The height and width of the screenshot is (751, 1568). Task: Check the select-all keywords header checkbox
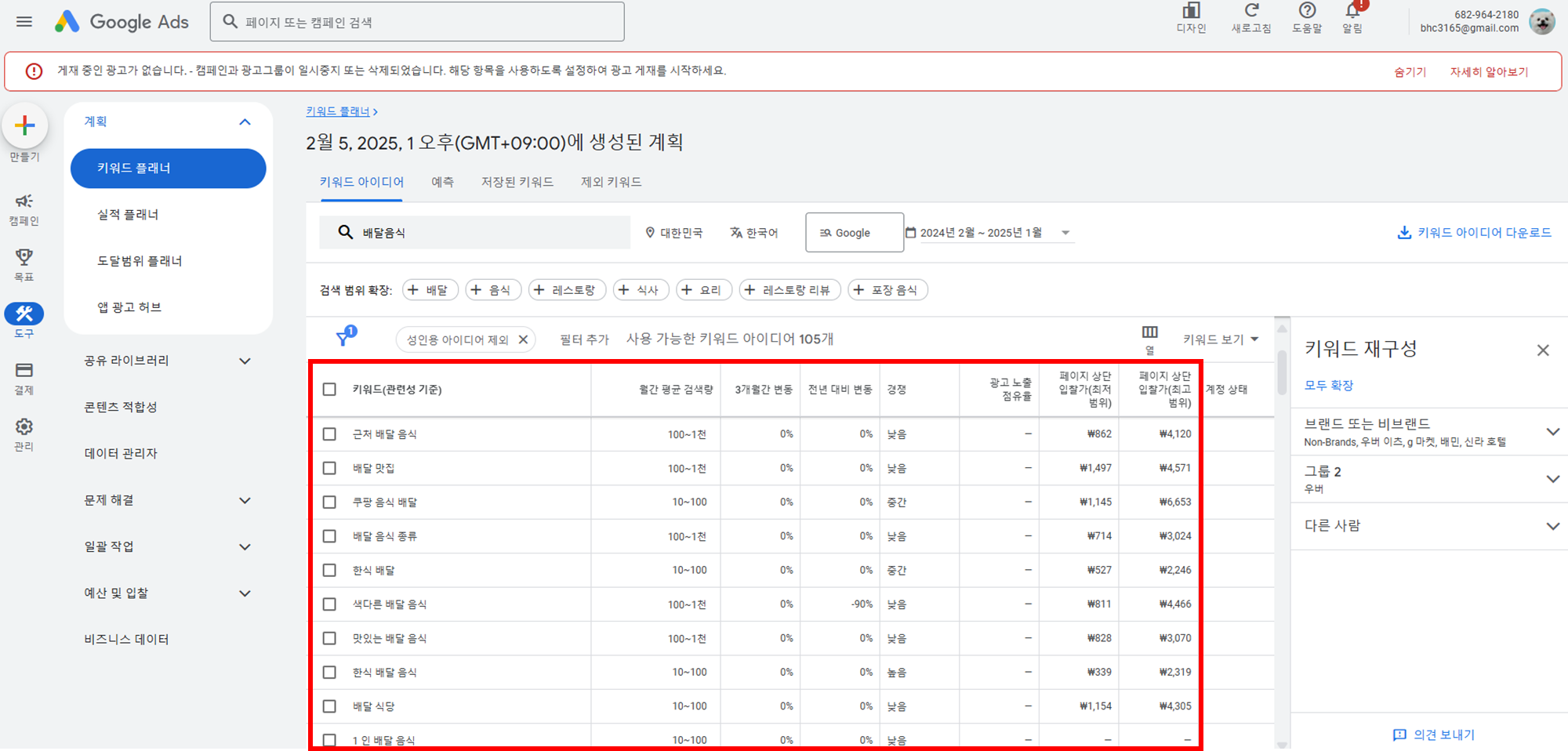(329, 389)
